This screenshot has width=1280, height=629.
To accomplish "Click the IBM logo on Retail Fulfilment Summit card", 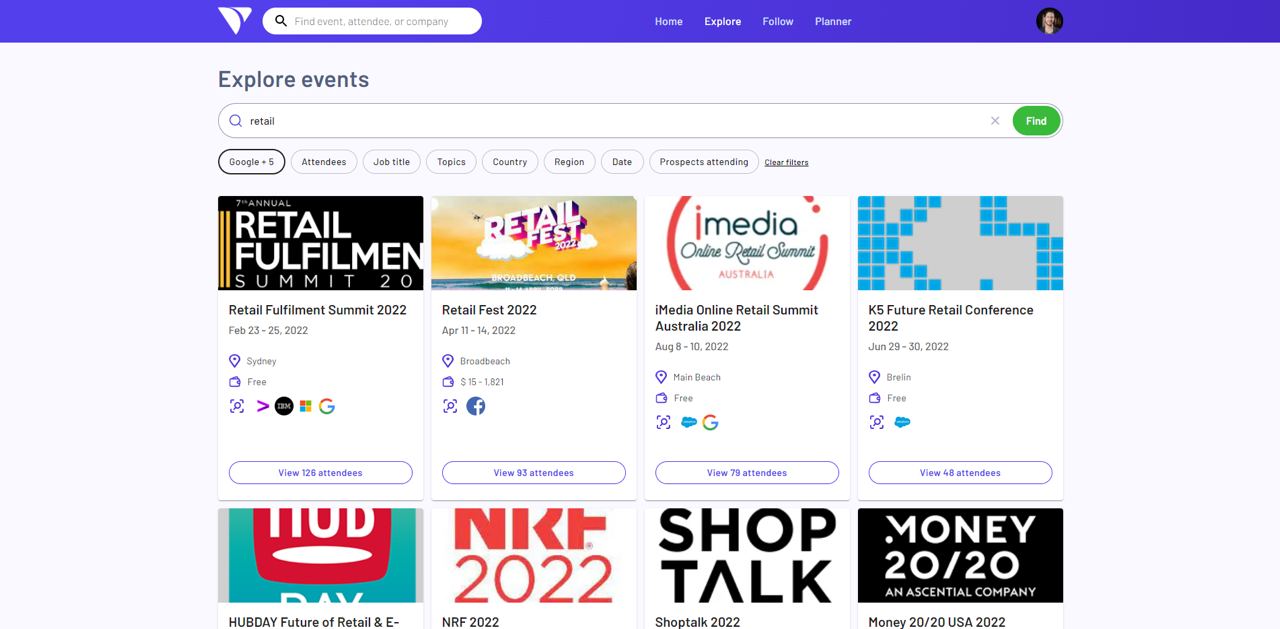I will pos(284,406).
